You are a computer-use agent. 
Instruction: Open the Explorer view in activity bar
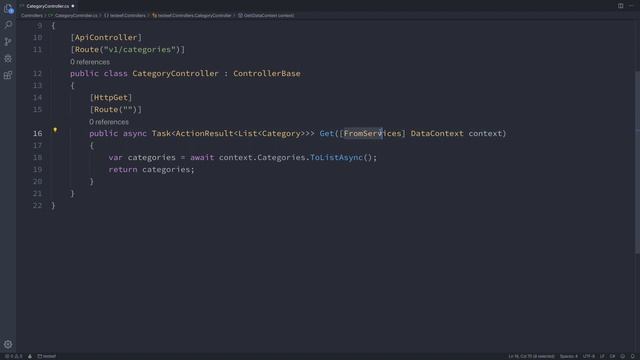[x=8, y=8]
